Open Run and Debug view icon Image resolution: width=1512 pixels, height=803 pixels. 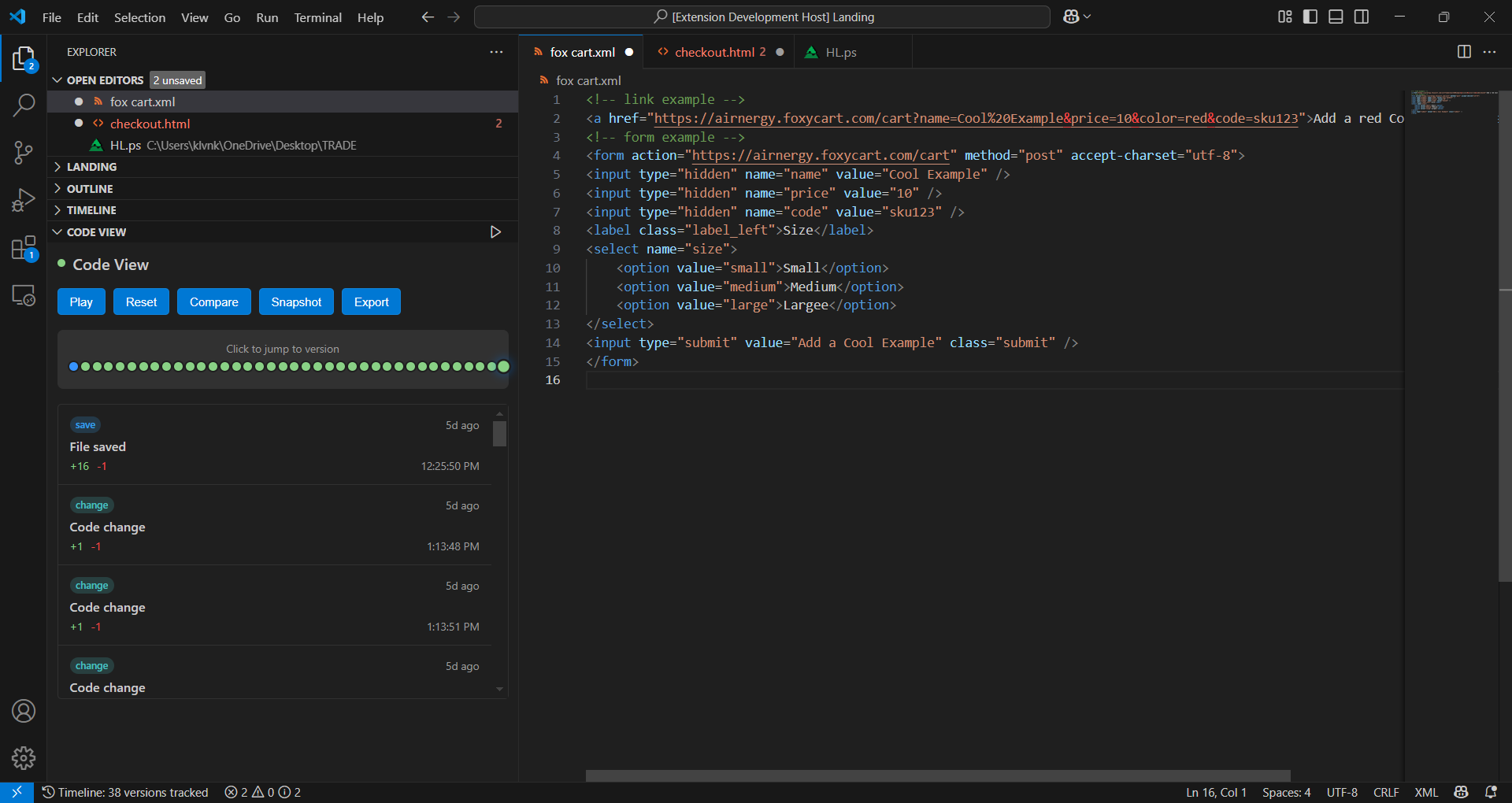[x=24, y=200]
